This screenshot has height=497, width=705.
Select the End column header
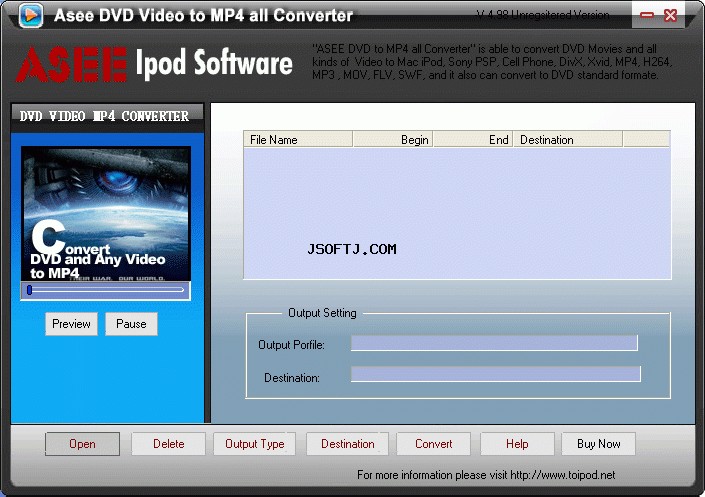point(473,139)
